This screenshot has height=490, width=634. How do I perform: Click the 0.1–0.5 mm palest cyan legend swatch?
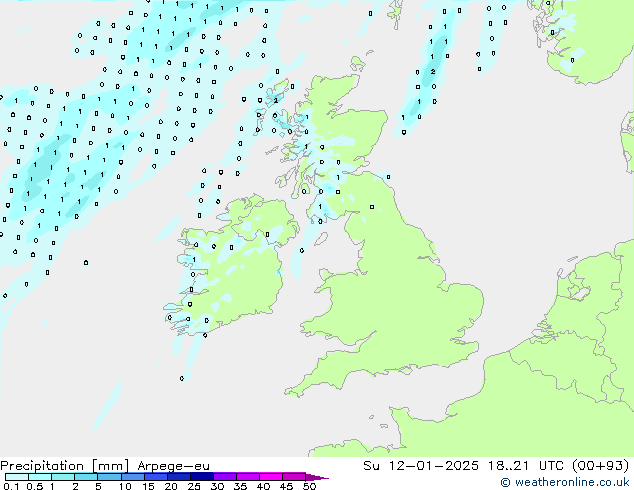(17, 477)
